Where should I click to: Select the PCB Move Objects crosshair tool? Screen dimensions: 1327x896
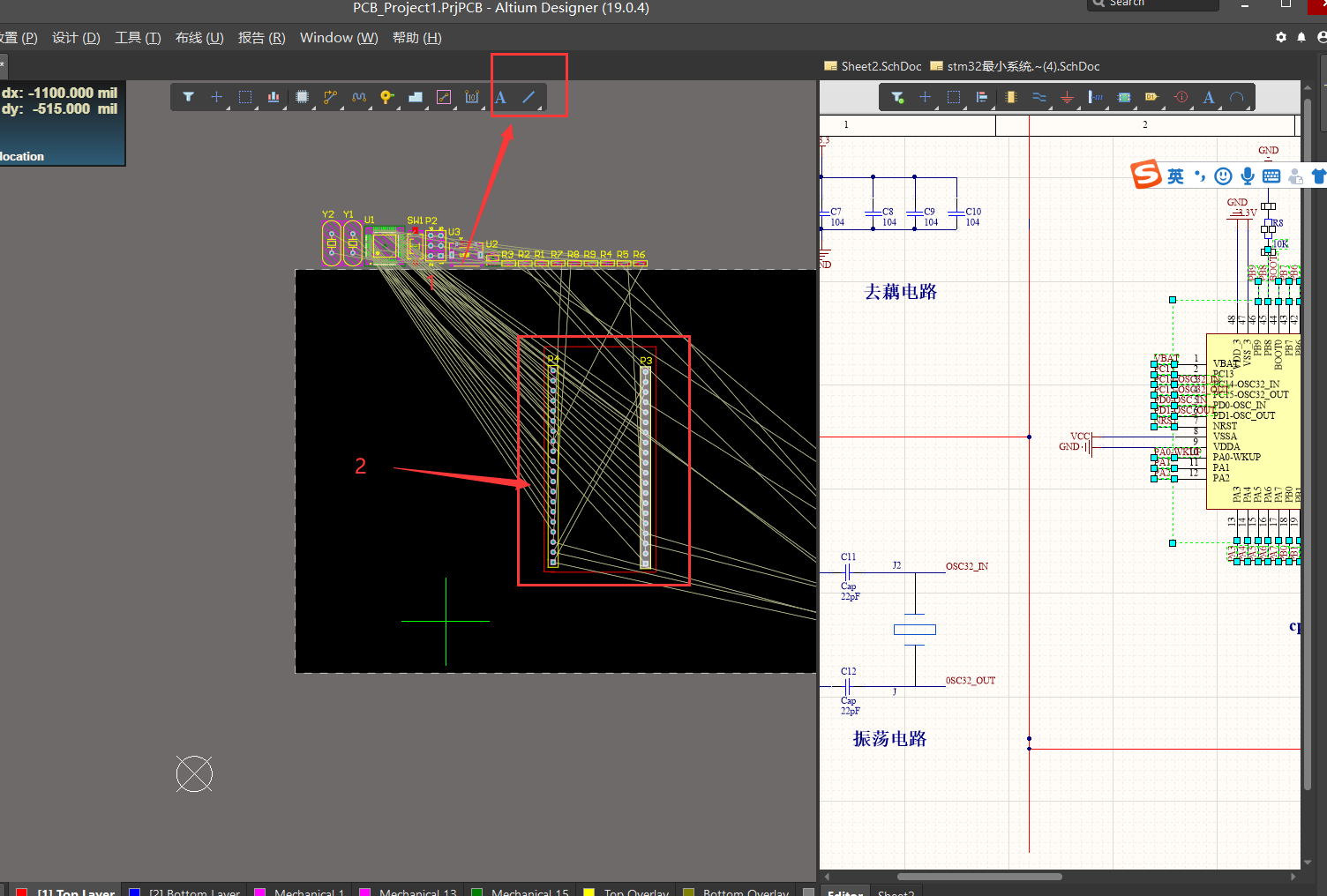coord(217,97)
